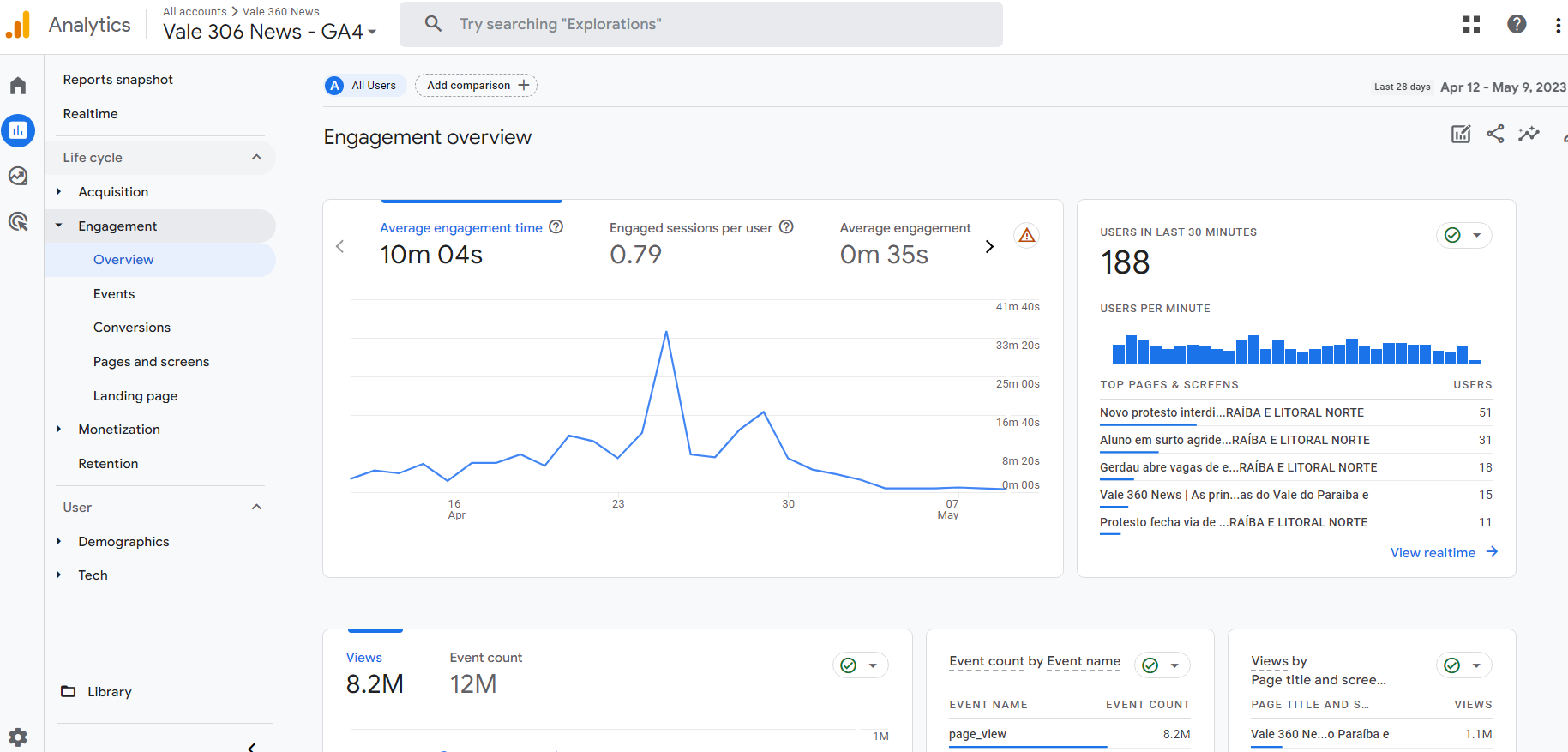Viewport: 1568px width, 752px height.
Task: Click the All accounts breadcrumb
Action: click(195, 12)
